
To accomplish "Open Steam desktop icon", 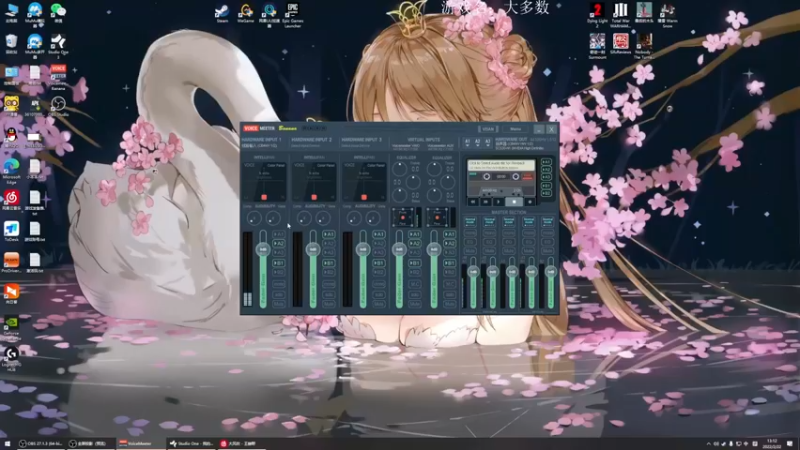I will coord(222,13).
